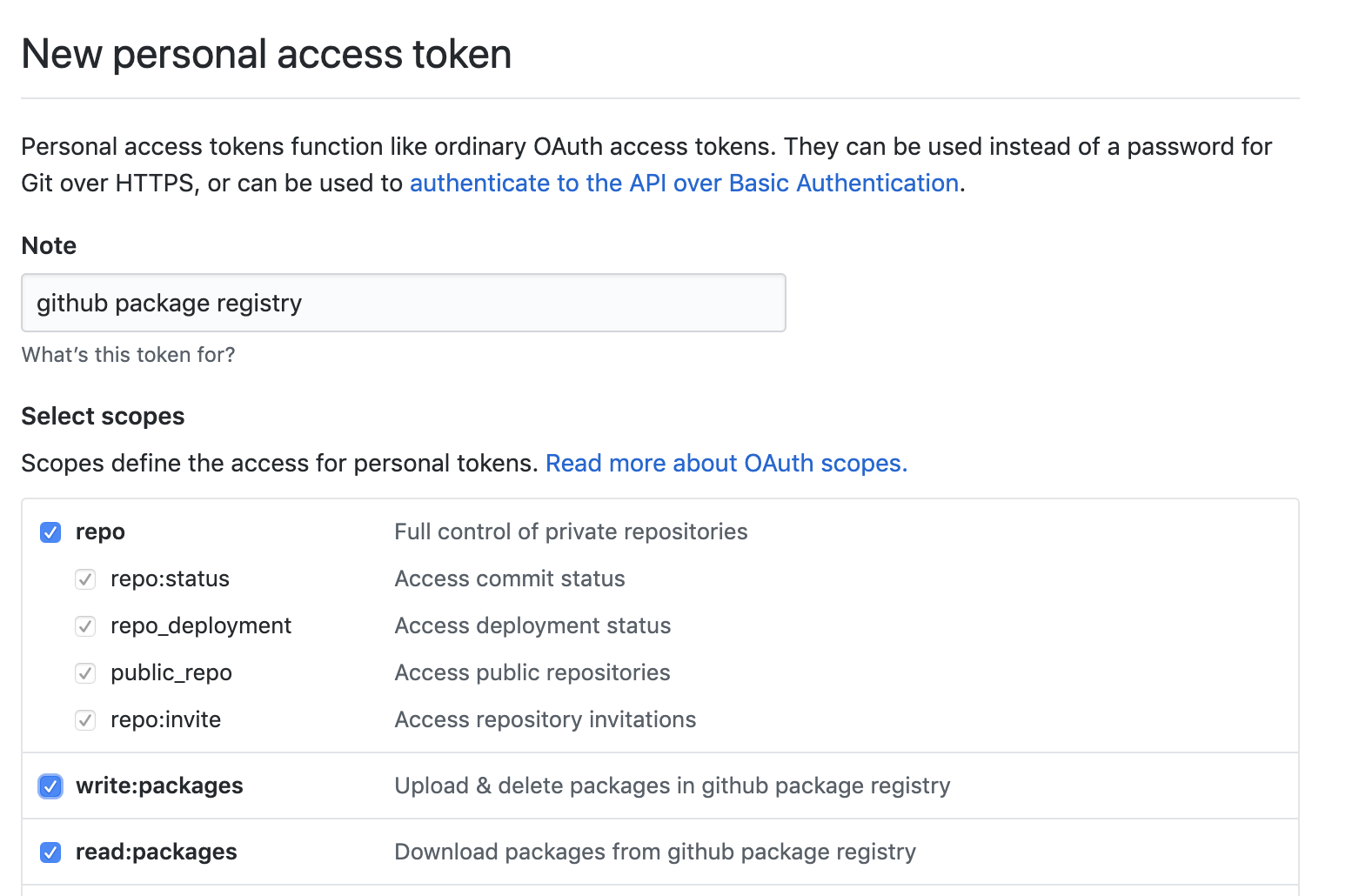The image size is (1352, 896).
Task: Follow the Read more about OAuth scopes link
Action: coord(726,463)
